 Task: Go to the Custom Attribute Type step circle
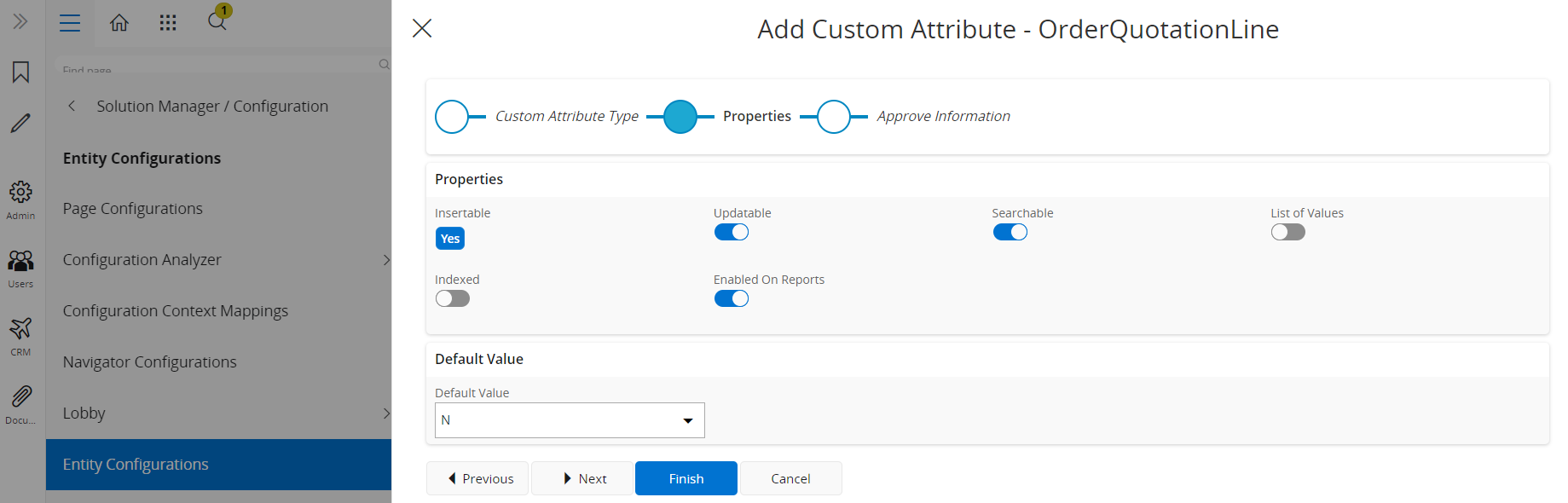[452, 117]
